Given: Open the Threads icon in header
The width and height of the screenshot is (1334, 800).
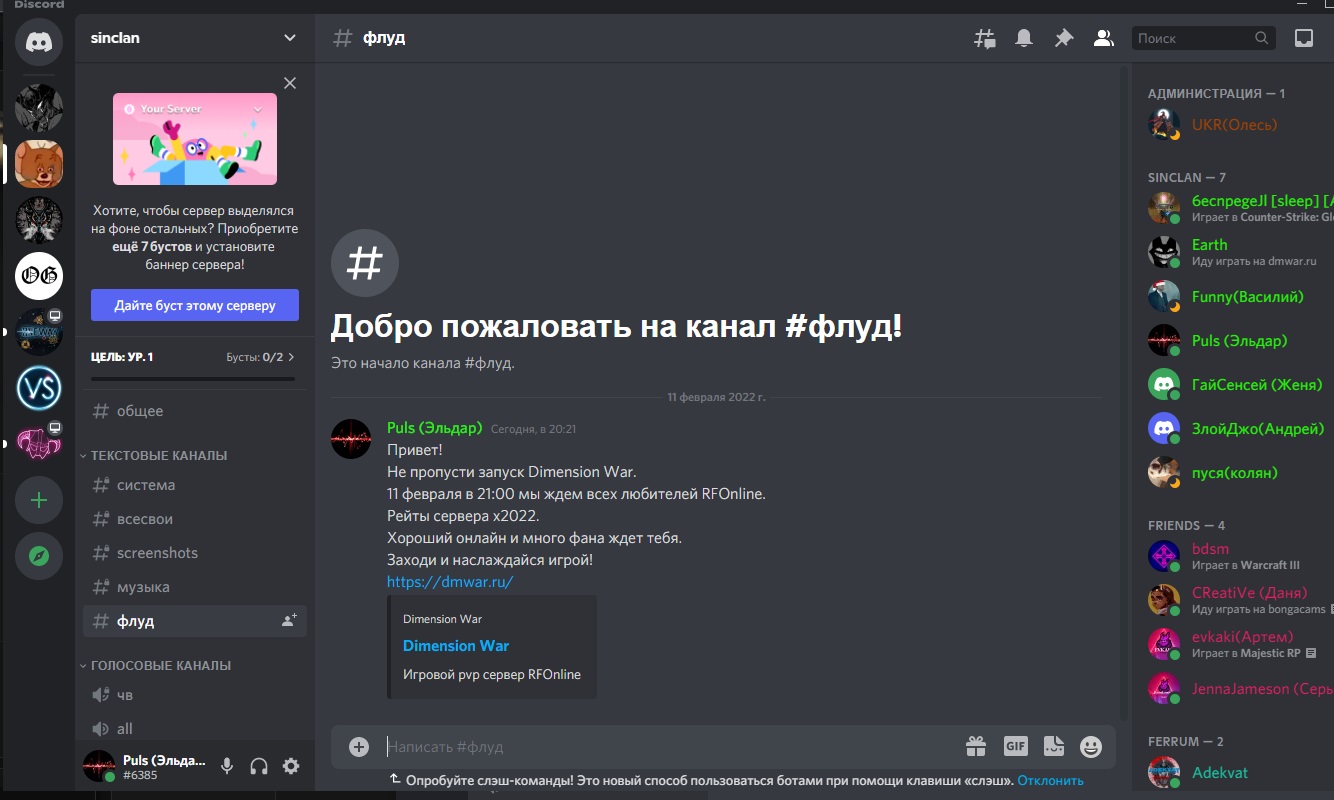Looking at the screenshot, I should click(985, 38).
